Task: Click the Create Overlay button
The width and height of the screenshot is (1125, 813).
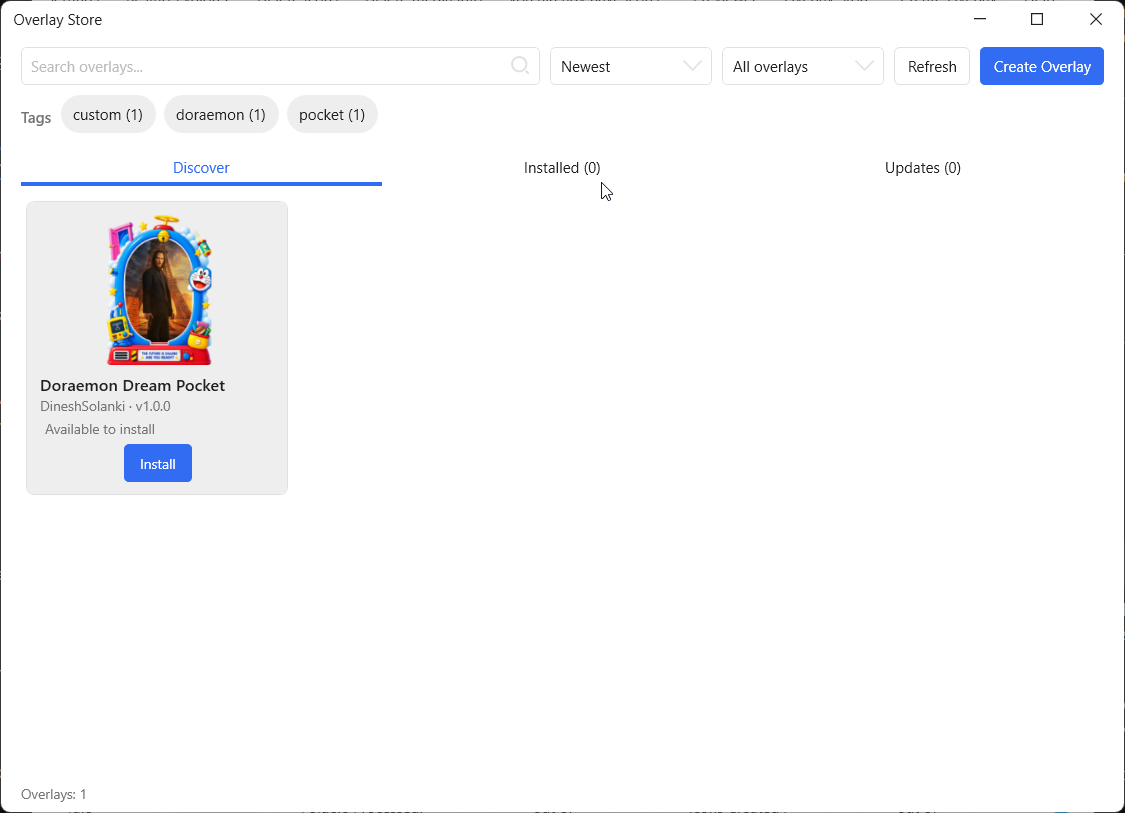Action: 1042,66
